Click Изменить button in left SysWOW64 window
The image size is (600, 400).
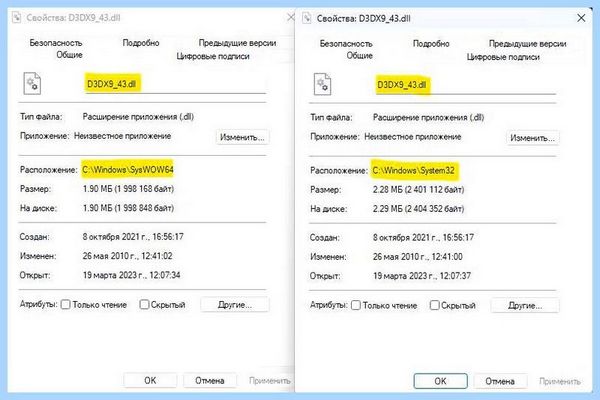(x=242, y=137)
